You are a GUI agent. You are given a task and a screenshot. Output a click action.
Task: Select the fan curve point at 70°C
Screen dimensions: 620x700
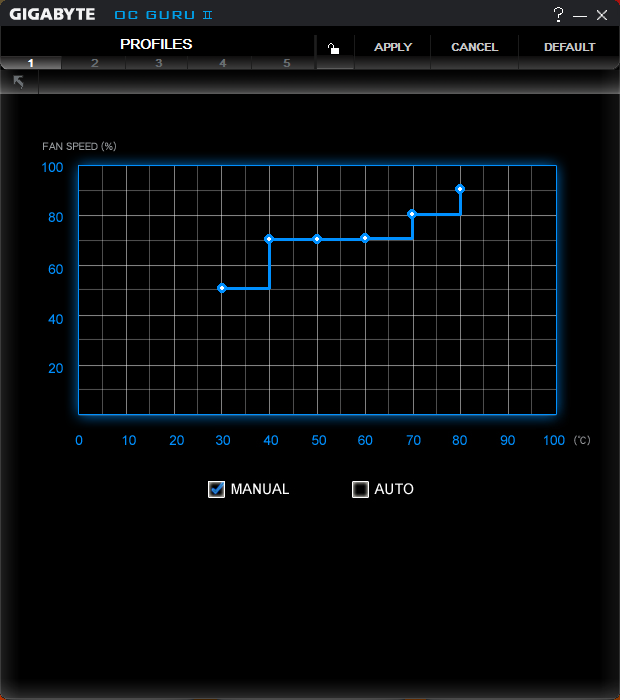tap(412, 214)
